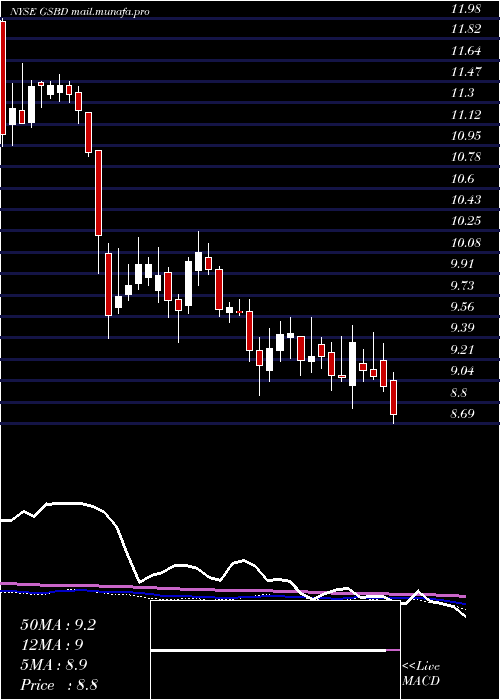Click the 10.6 price axis label
This screenshot has width=500, height=700.
point(462,179)
